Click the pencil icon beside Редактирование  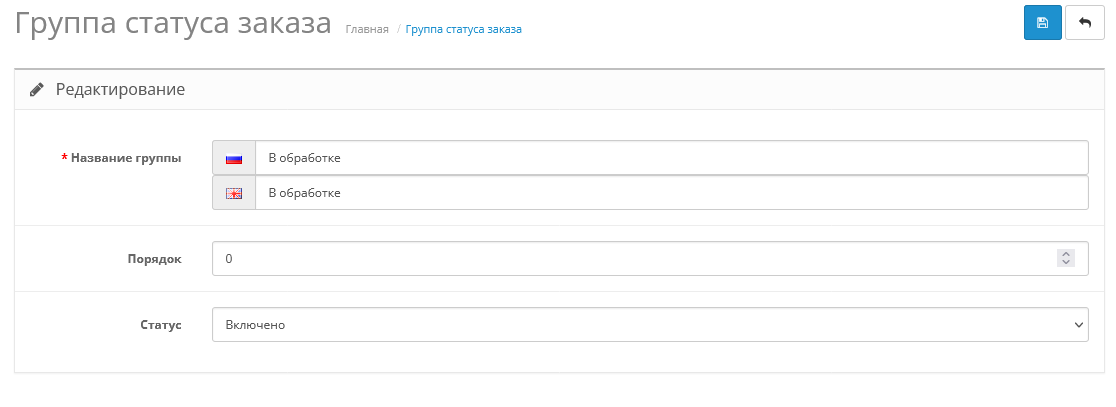coord(36,90)
